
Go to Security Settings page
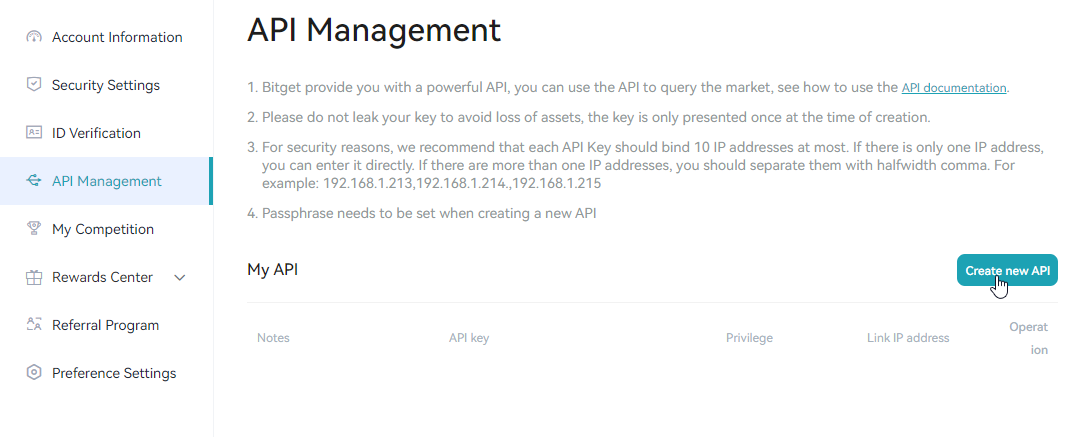click(x=106, y=85)
